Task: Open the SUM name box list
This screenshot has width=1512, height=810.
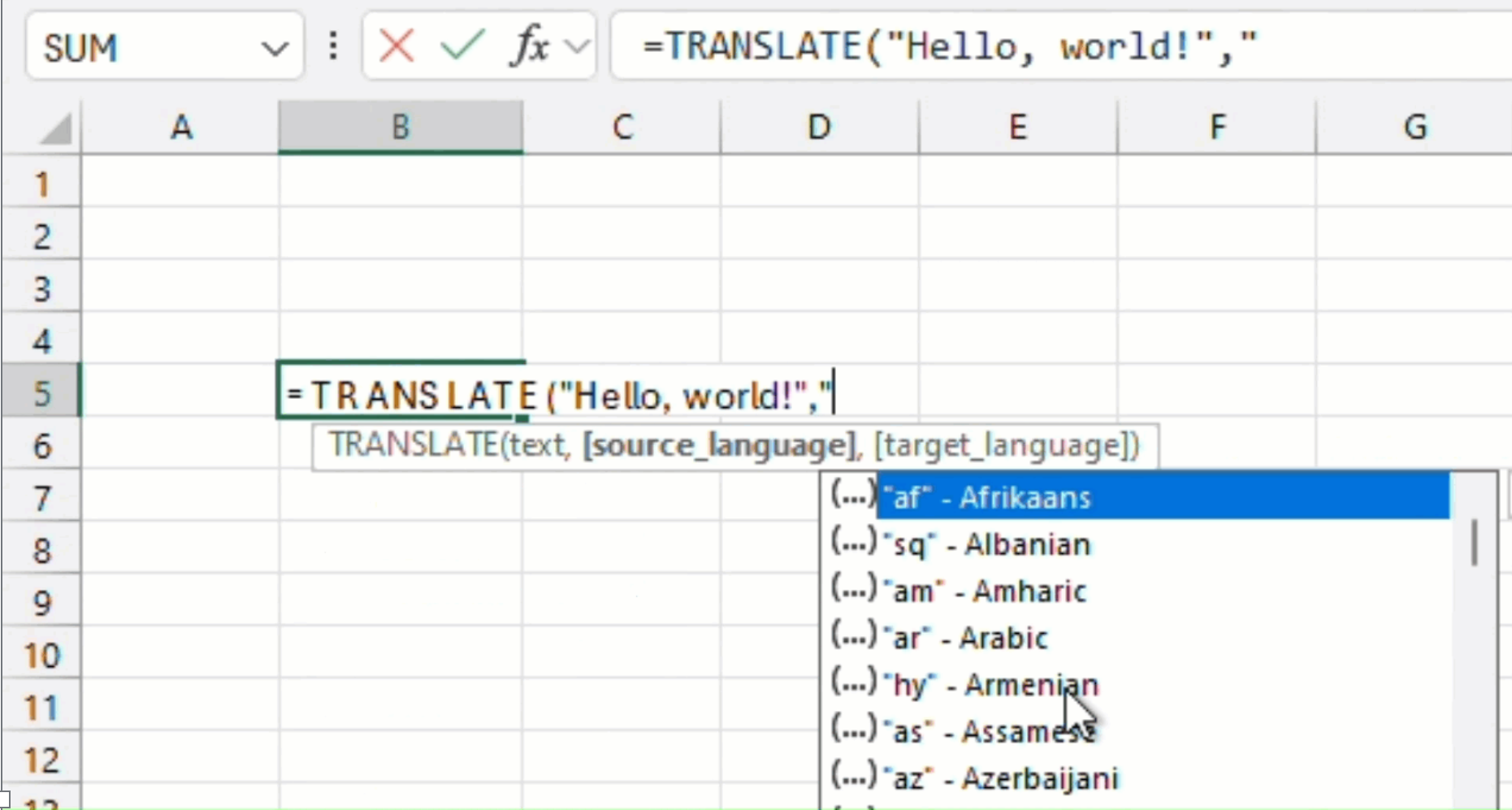Action: 130,46
